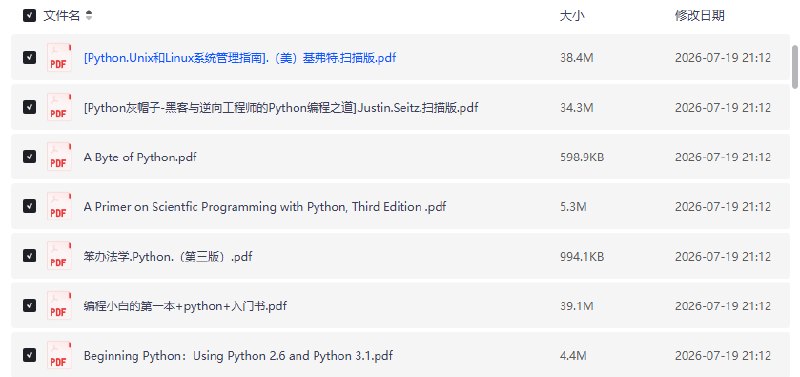This screenshot has height=377, width=800.
Task: Open Beginning Python: Using Python 2.6 and 3.1.pdf
Action: pos(238,356)
